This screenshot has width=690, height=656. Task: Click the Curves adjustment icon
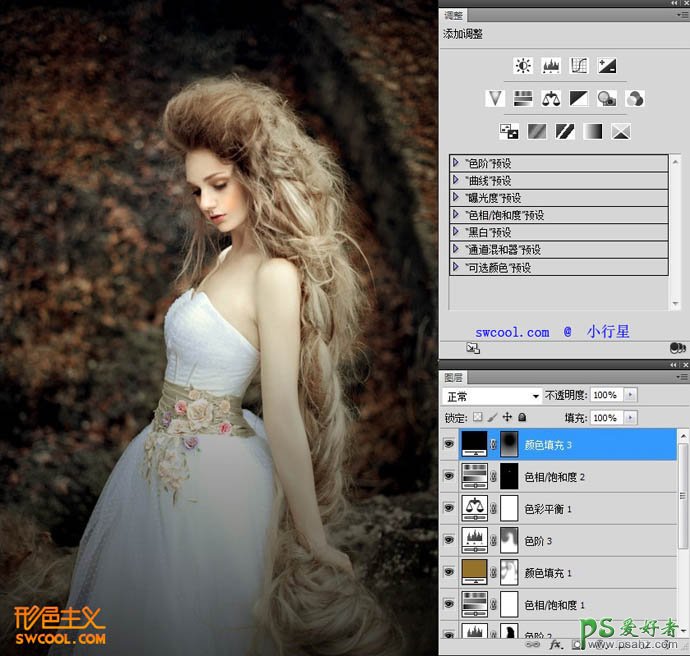[x=579, y=66]
